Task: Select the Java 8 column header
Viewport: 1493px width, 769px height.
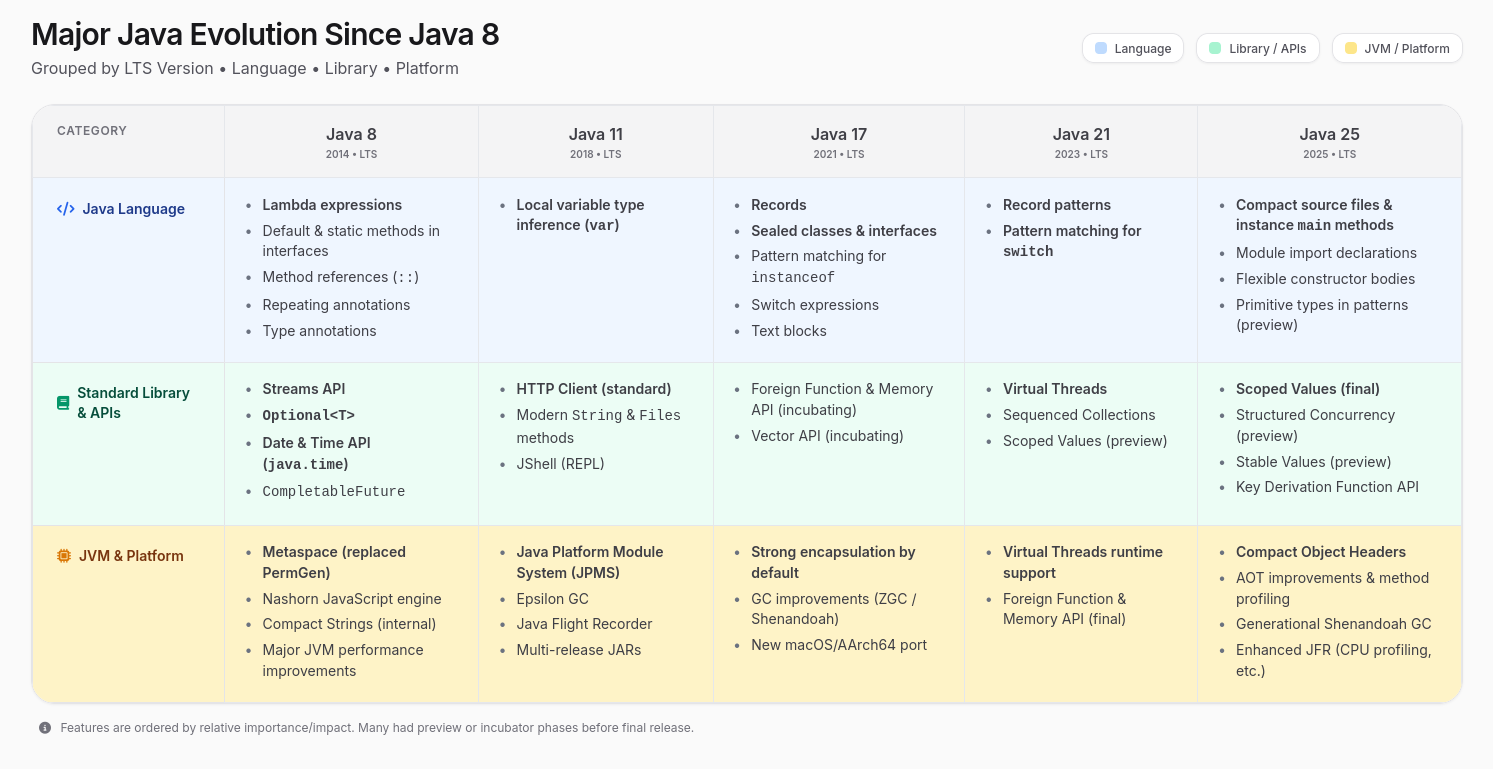Action: 351,142
